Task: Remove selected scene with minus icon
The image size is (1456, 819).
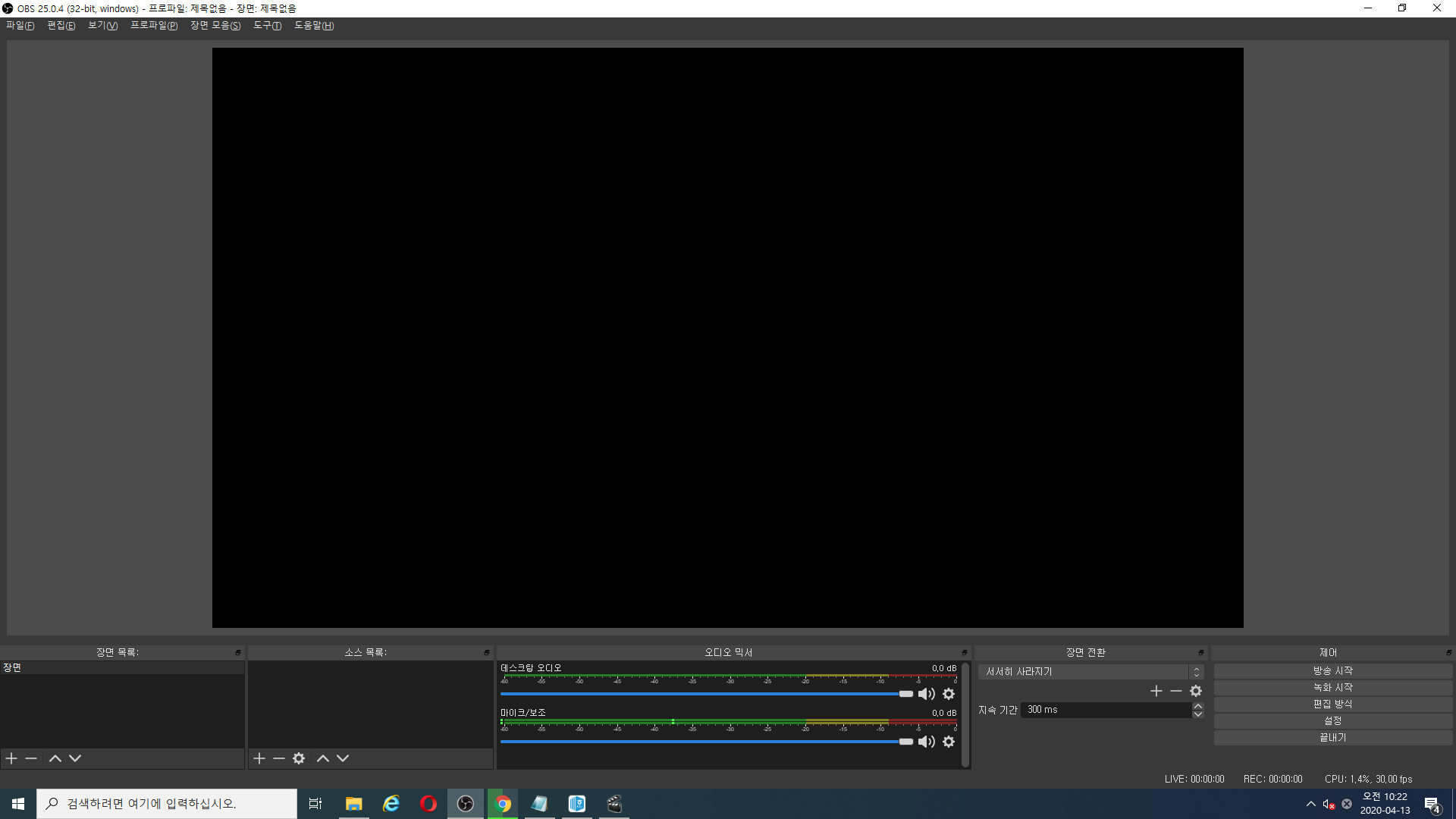Action: coord(31,758)
